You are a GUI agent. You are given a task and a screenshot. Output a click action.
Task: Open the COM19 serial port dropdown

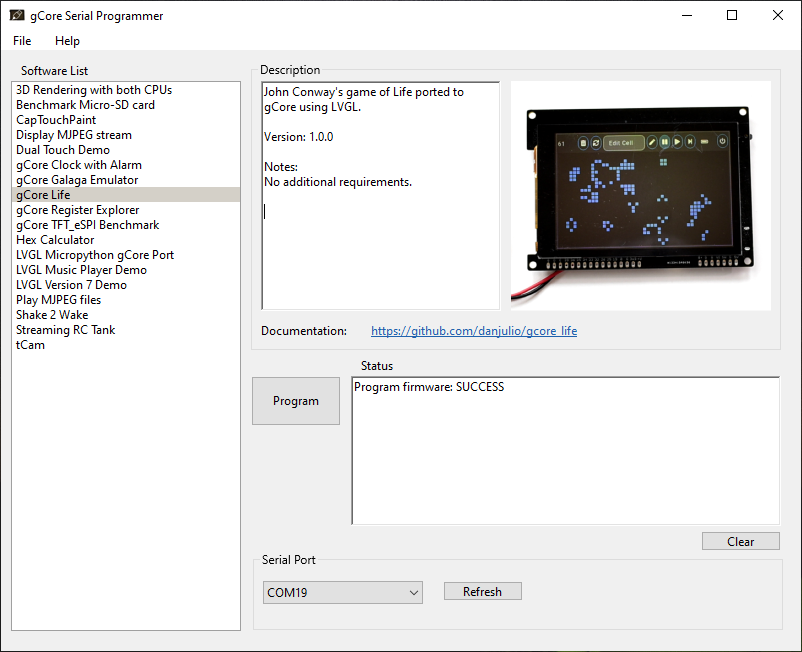(343, 593)
